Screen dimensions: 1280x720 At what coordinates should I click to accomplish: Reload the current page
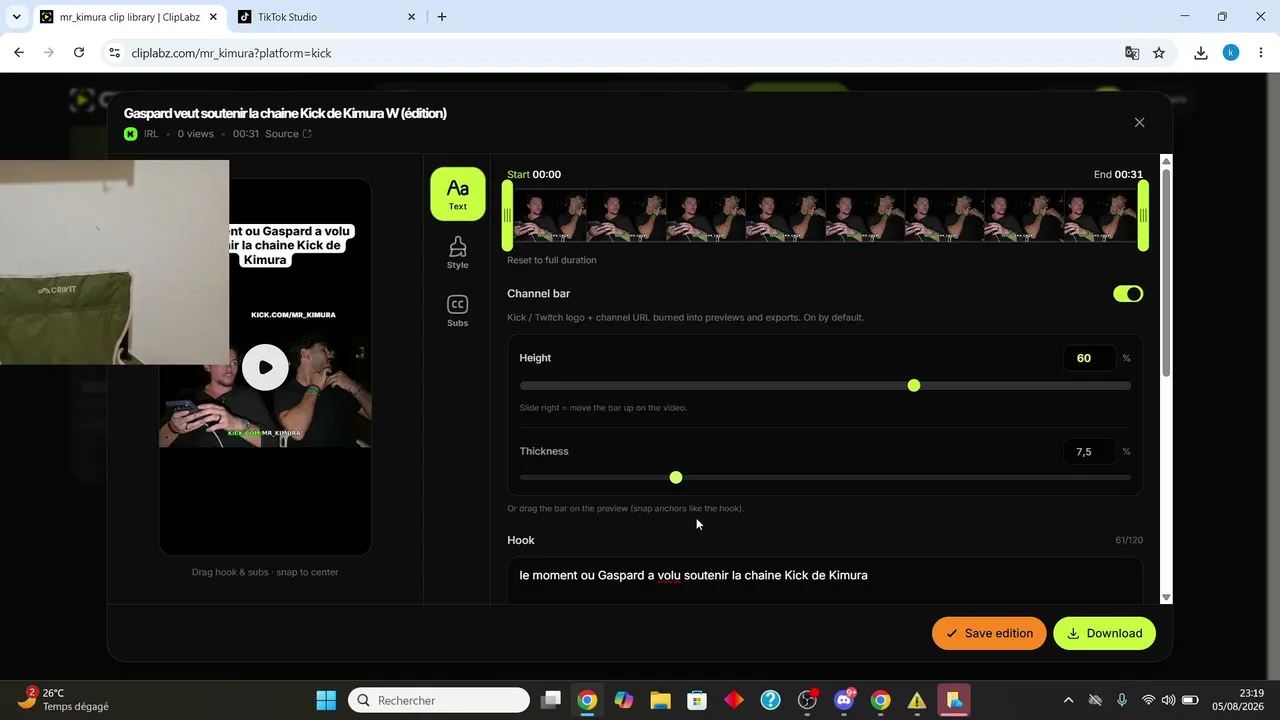[x=79, y=53]
